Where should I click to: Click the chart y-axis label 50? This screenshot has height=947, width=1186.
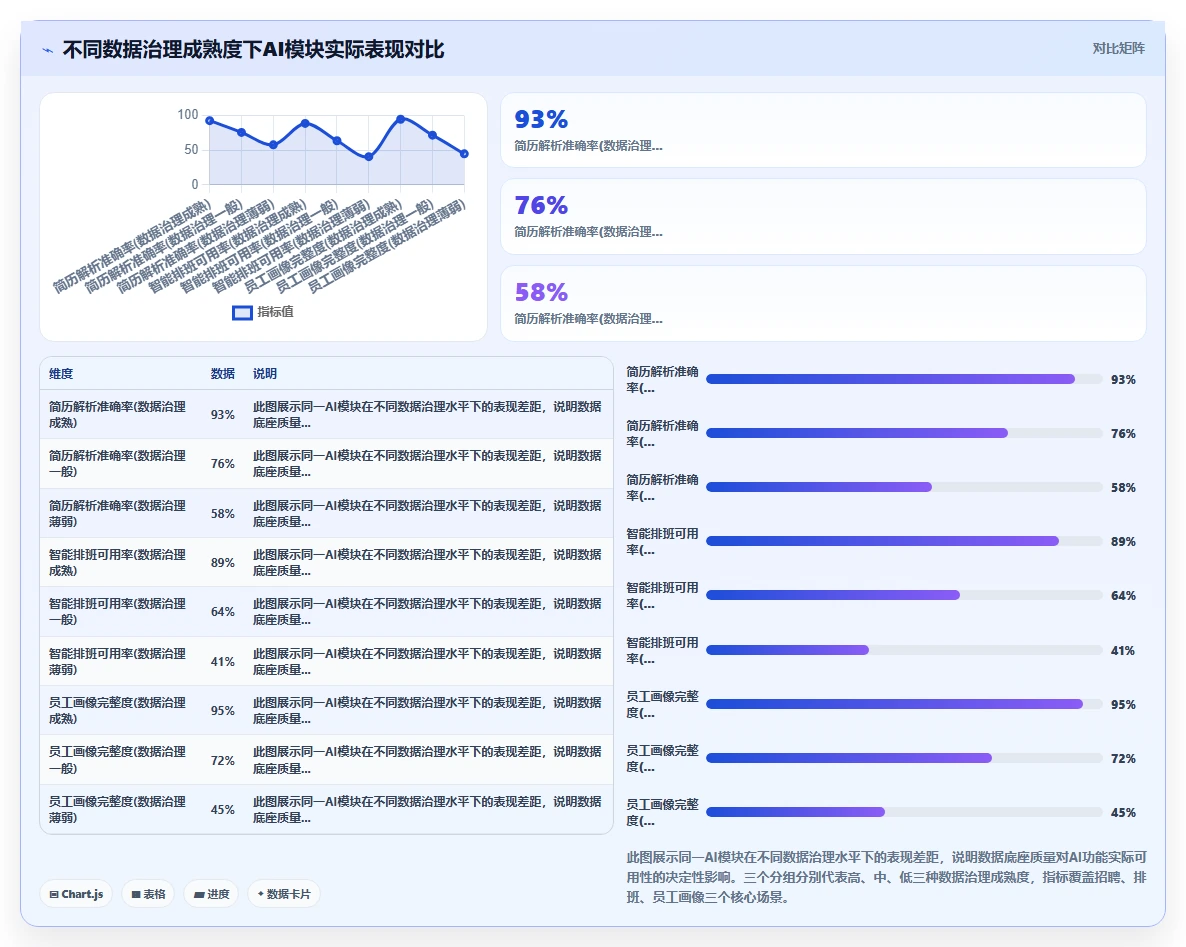191,150
